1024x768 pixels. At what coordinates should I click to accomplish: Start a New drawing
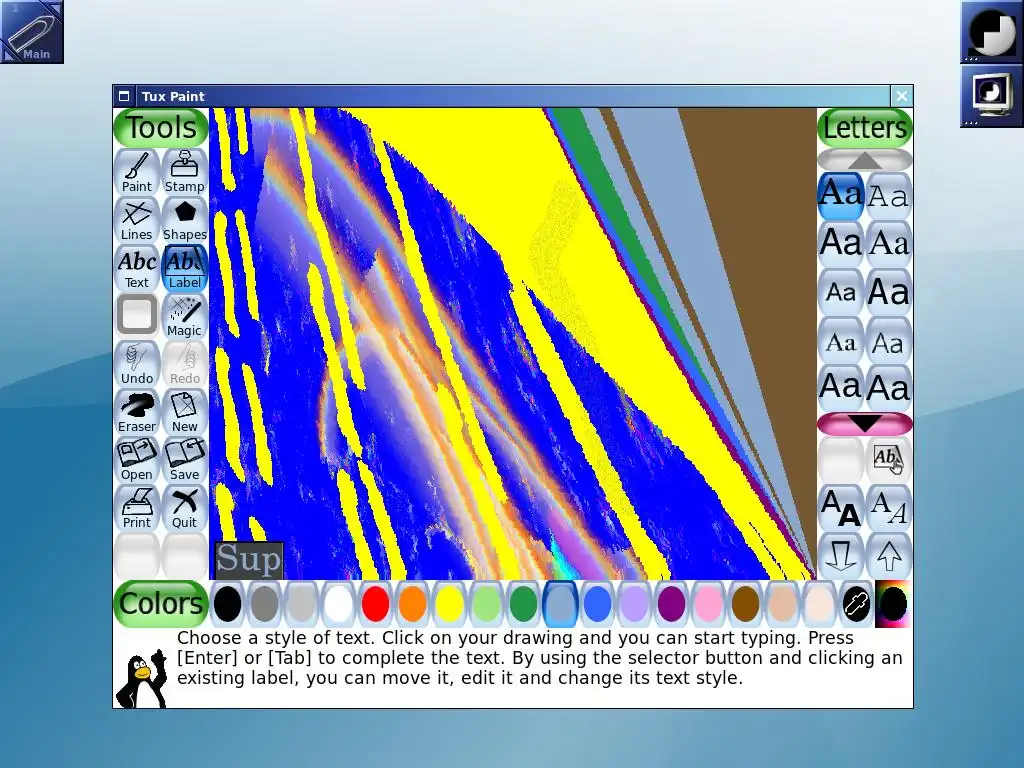[185, 413]
